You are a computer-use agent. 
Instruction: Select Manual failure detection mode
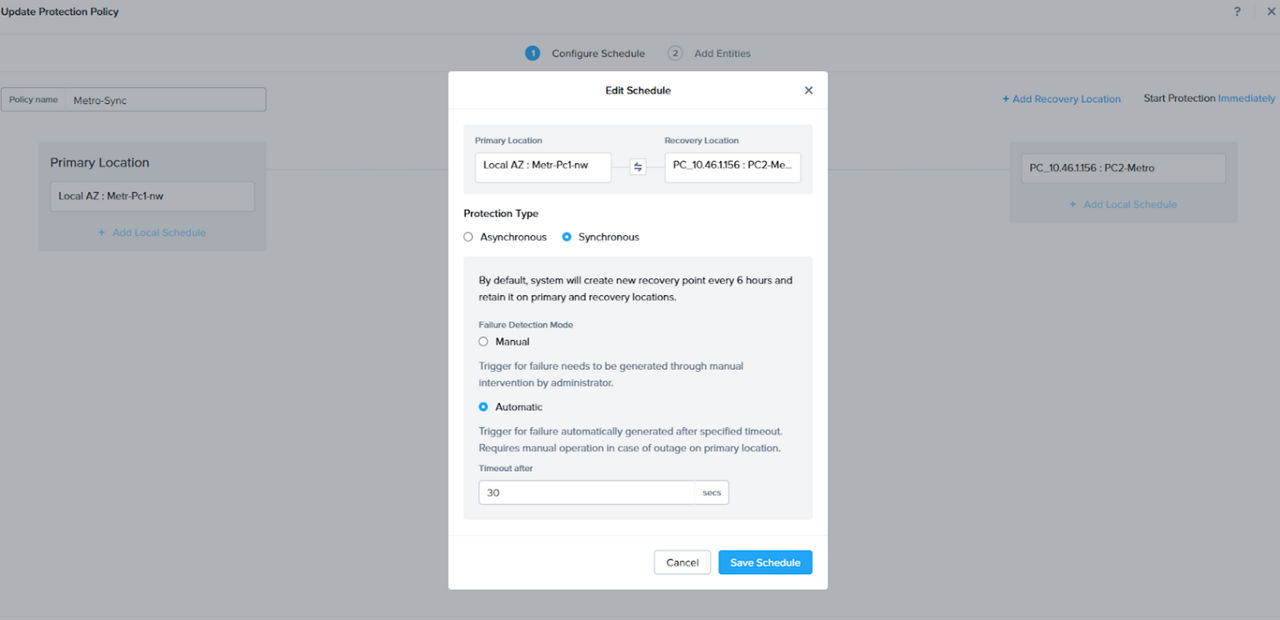[x=484, y=341]
